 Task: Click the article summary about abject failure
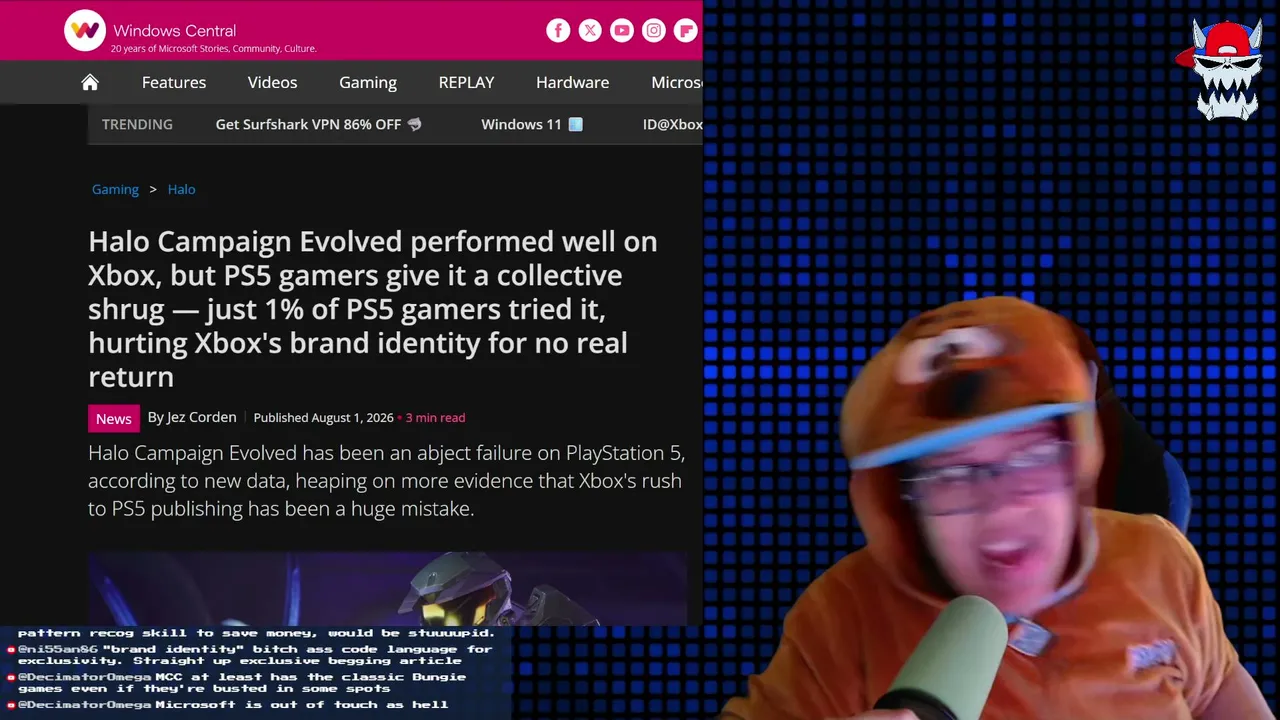(386, 481)
